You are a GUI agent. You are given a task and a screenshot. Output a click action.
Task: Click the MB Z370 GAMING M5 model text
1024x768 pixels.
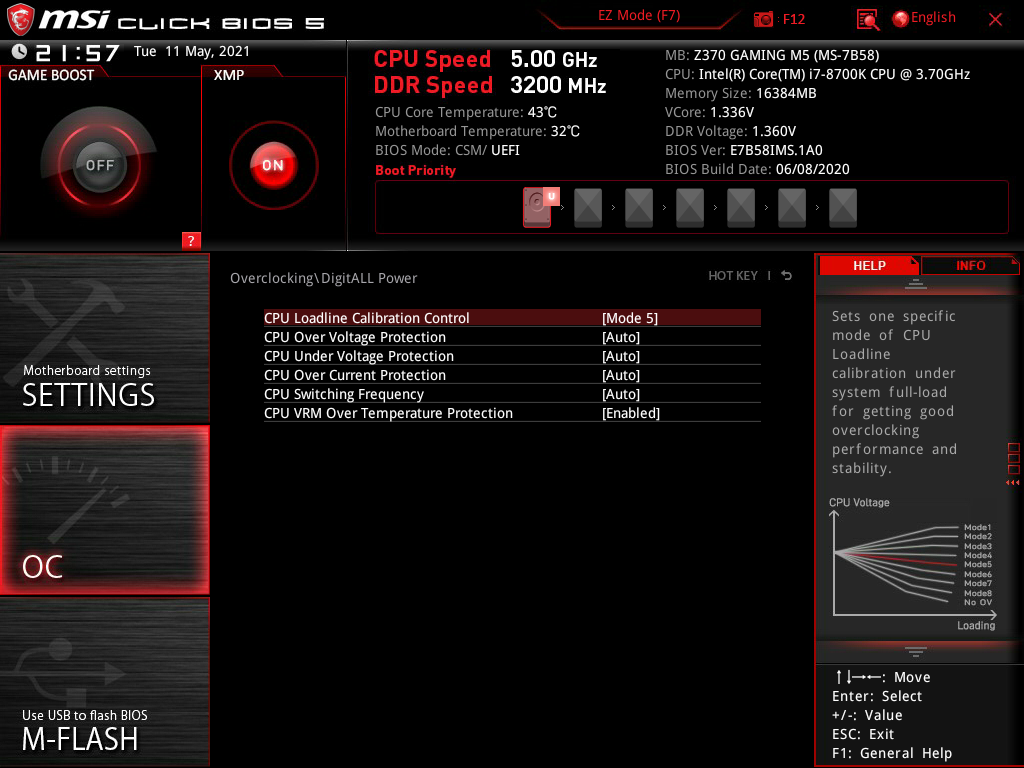[772, 56]
